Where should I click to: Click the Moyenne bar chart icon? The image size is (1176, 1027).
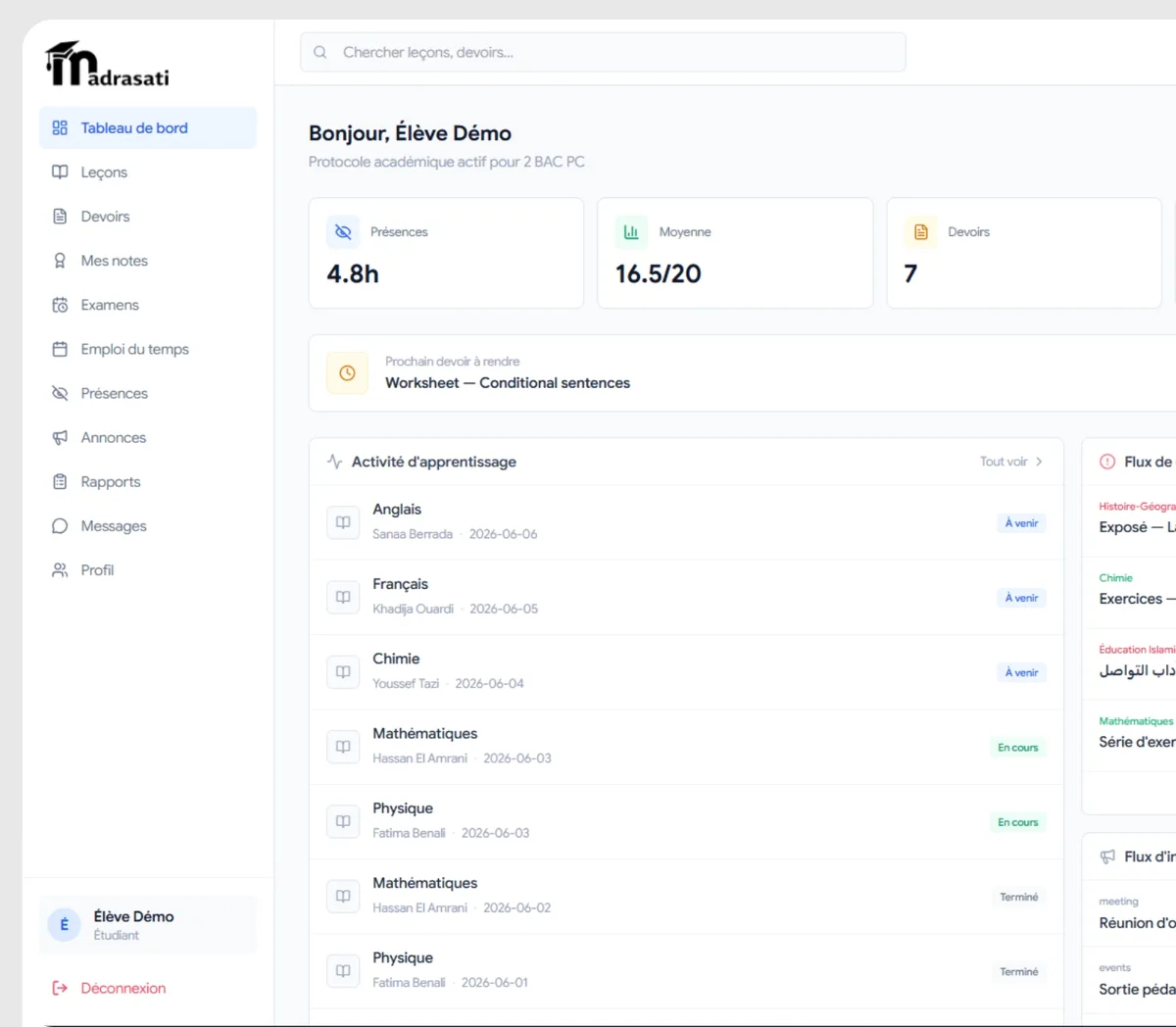tap(631, 232)
